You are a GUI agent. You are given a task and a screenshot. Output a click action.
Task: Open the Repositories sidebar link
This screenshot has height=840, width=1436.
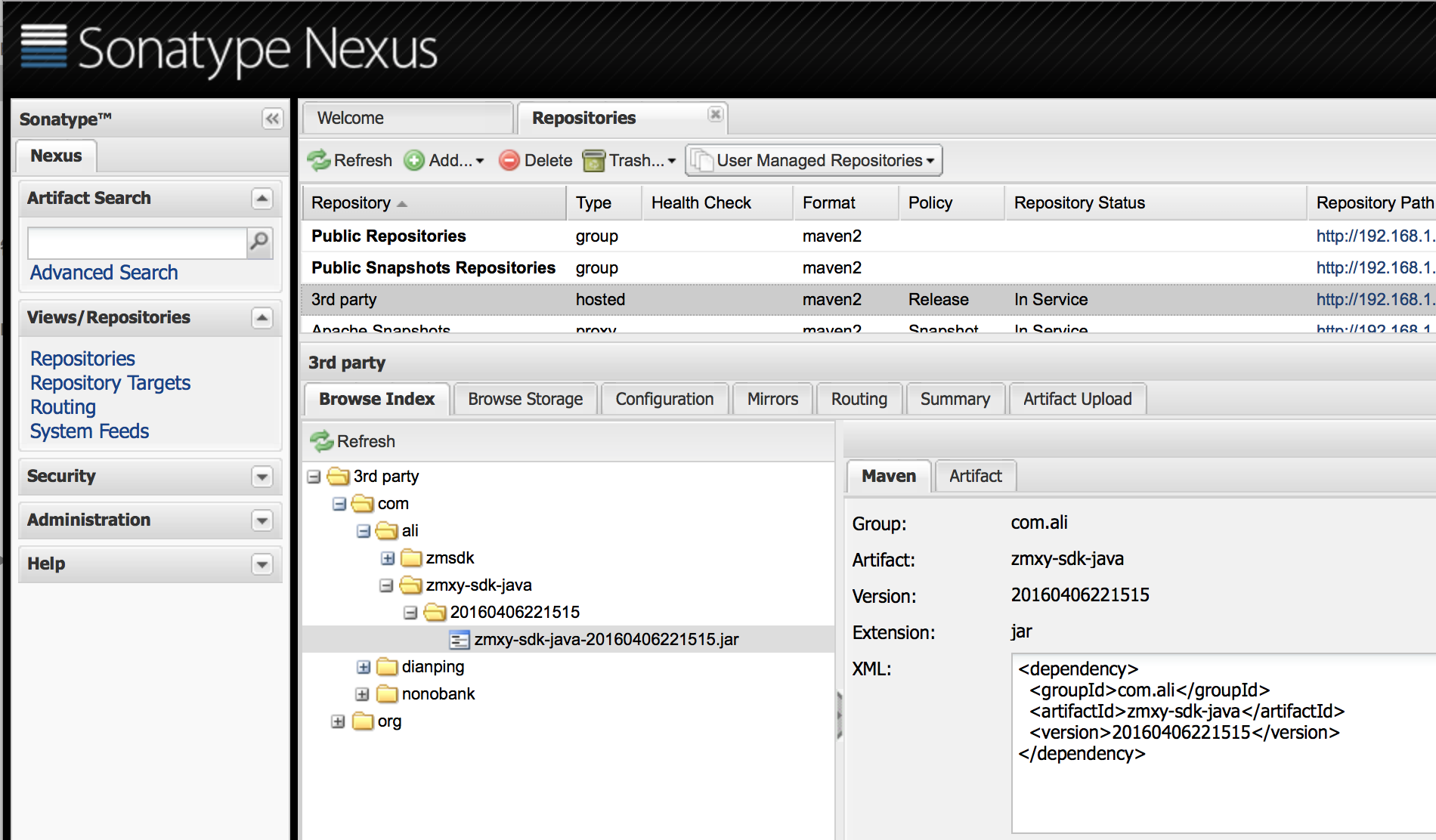[82, 359]
